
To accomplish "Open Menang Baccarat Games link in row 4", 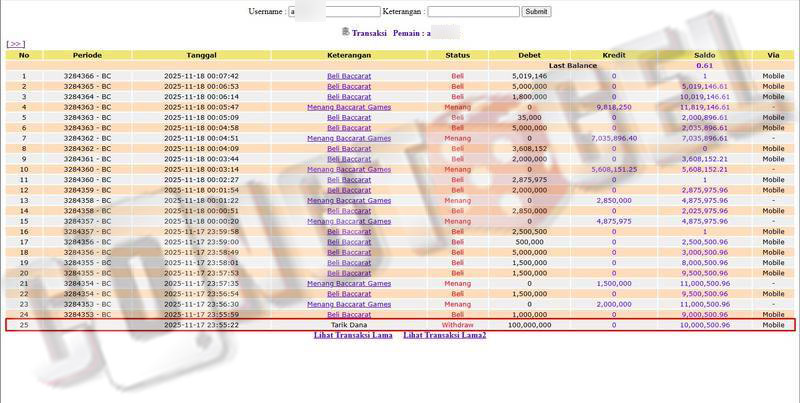I will click(x=349, y=107).
